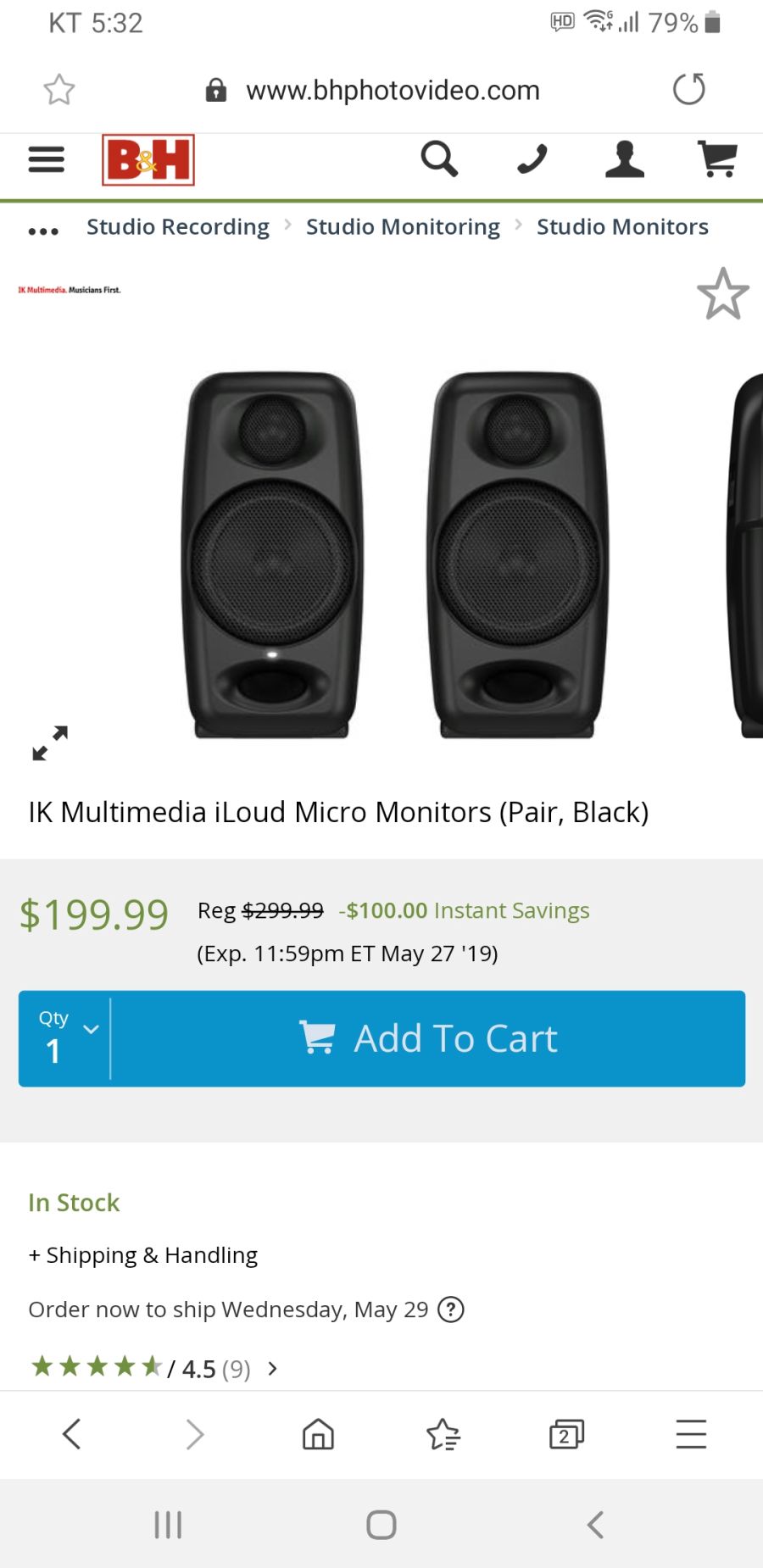Open the site search

[x=439, y=158]
